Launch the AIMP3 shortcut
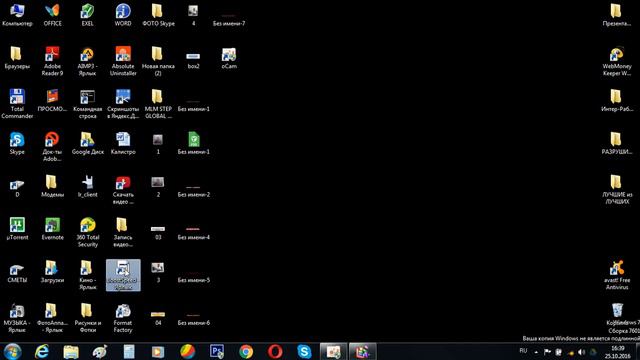 coord(87,61)
